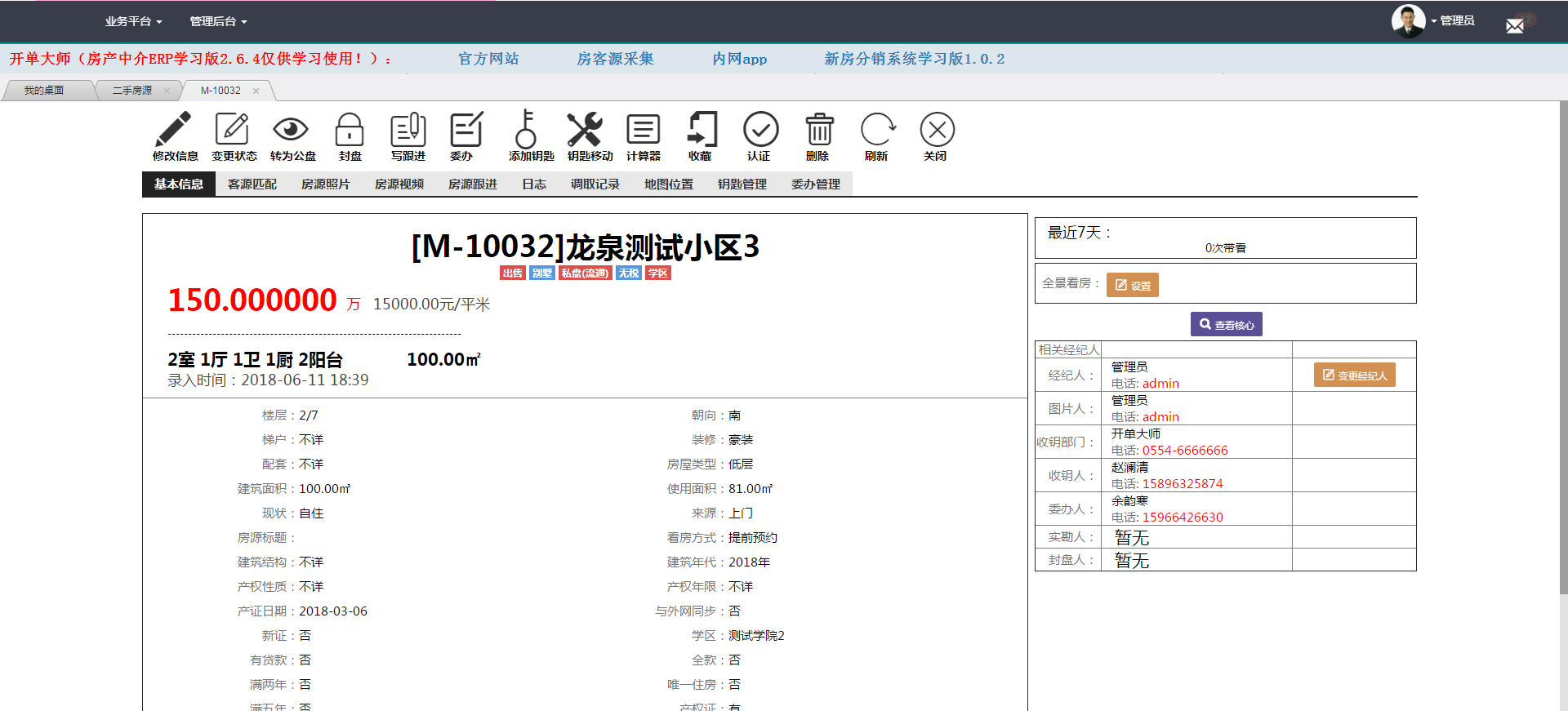Expand the 业务平台 dropdown menu
Screen dimensions: 1568x711
133,21
